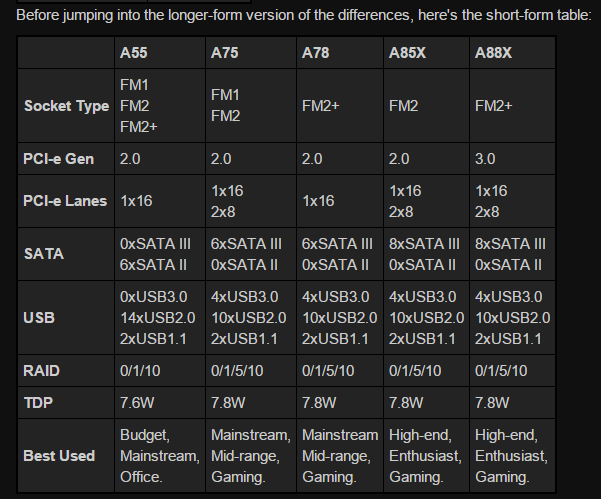
Task: Select Best Used cell reading Budget, Mainstream, Office
Action: click(160, 456)
